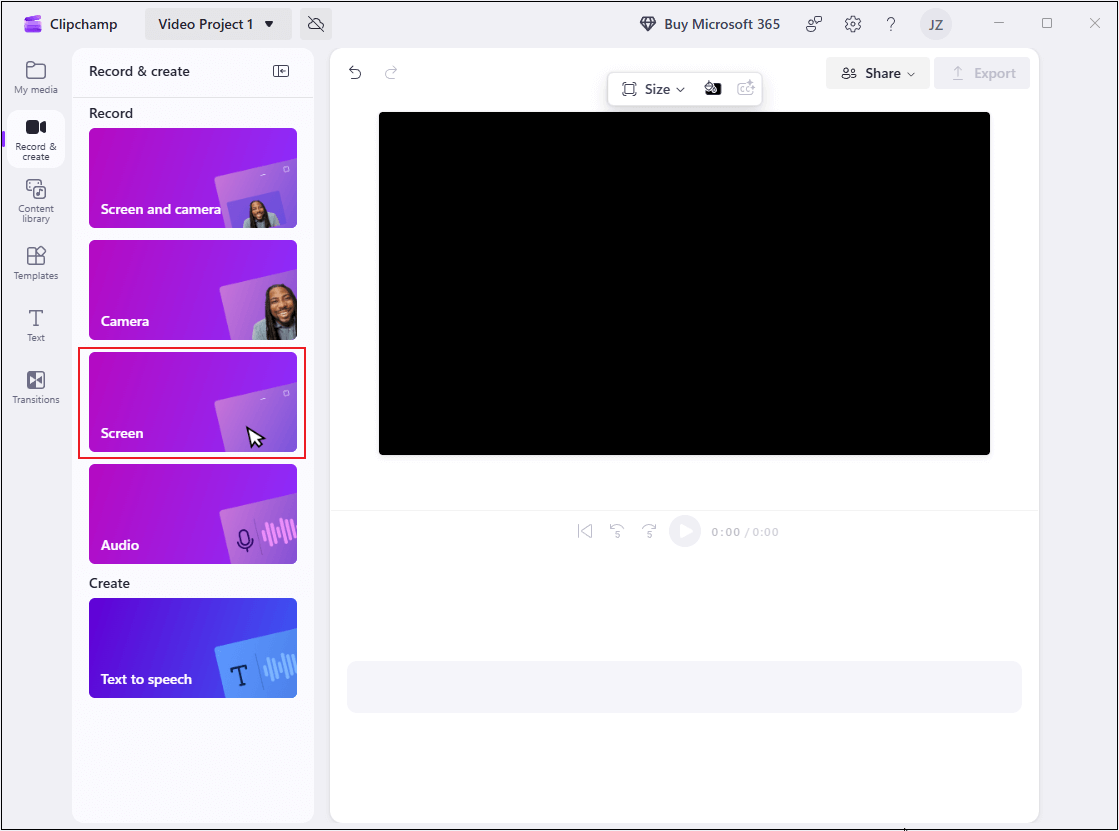Screen dimensions: 1119x831
Task: Open the Share dropdown
Action: (x=877, y=72)
